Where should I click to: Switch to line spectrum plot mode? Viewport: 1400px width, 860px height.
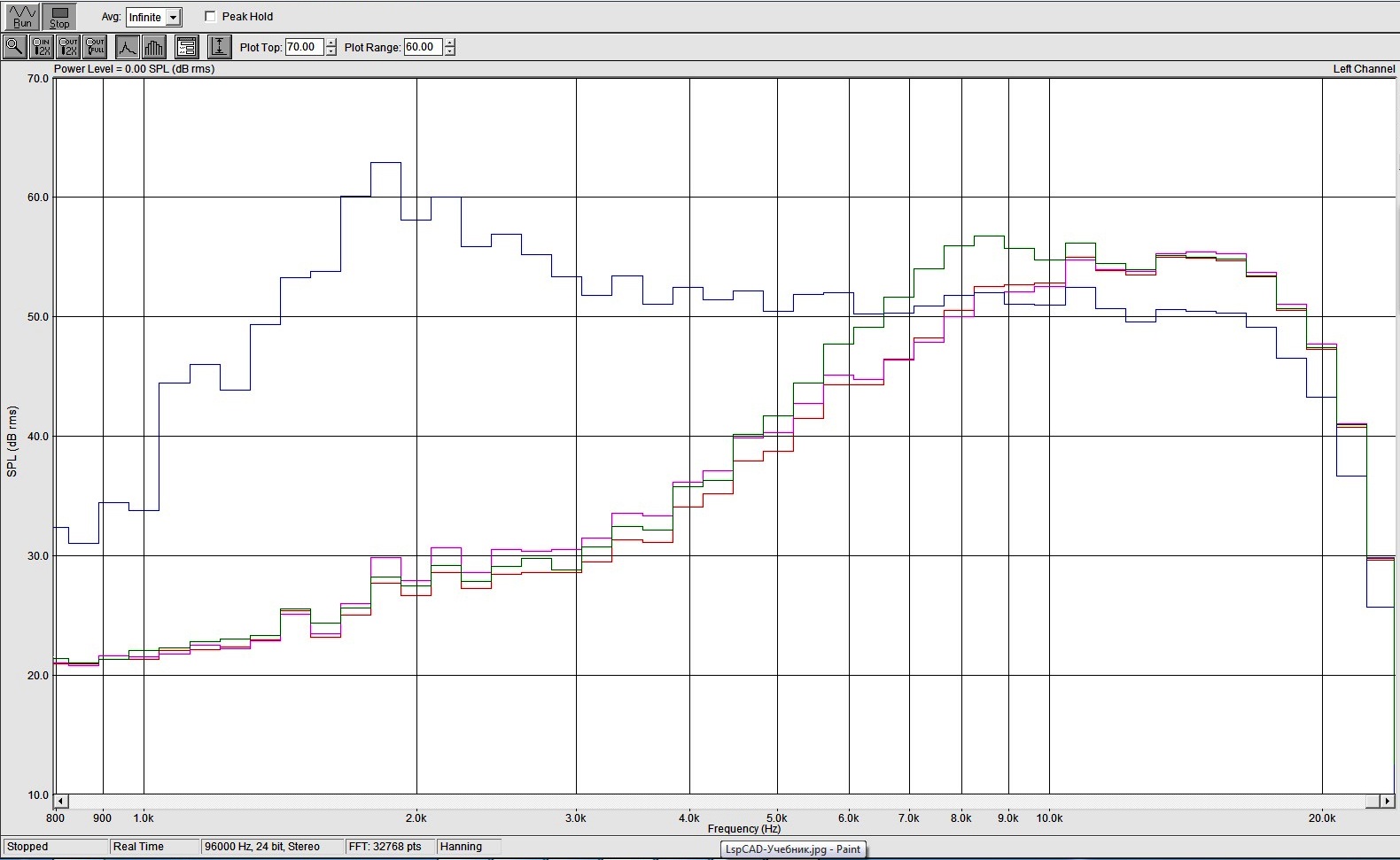click(128, 46)
